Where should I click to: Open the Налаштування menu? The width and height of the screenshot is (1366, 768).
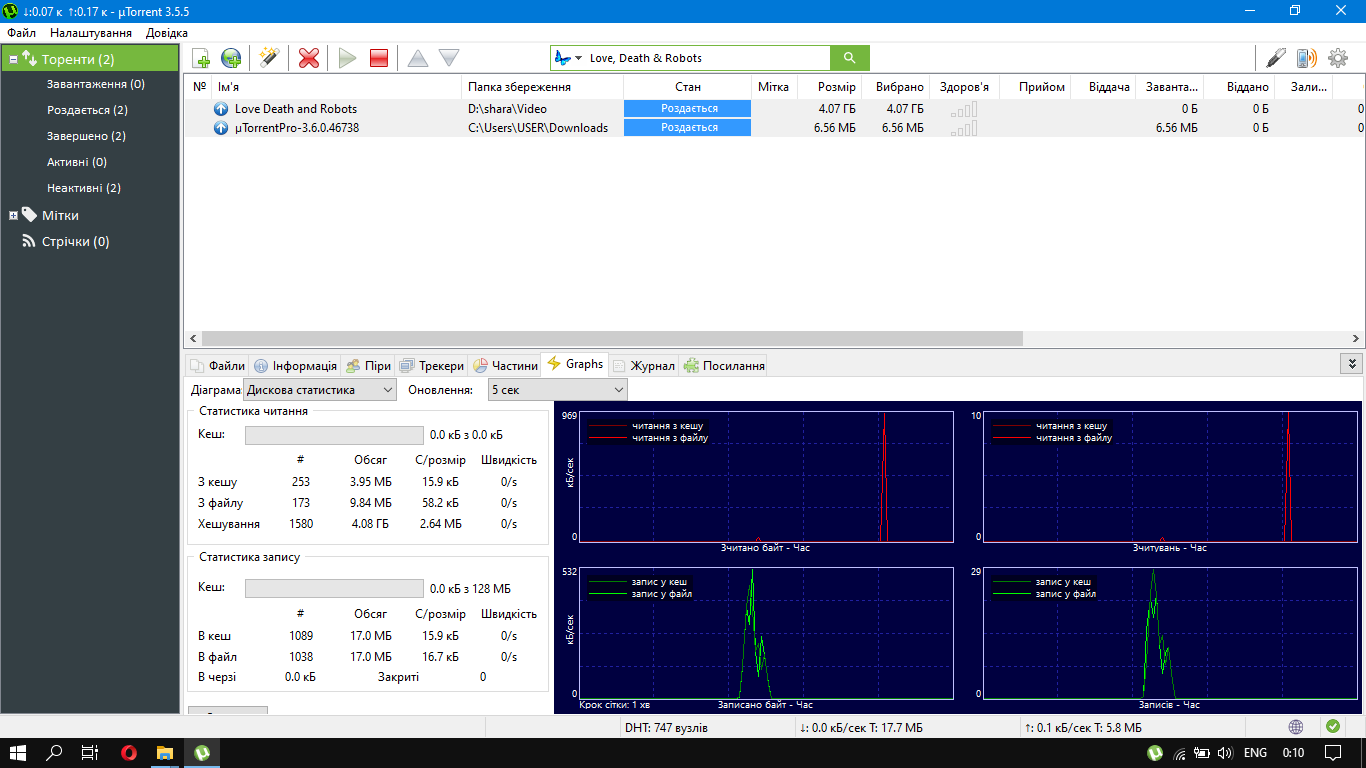91,33
